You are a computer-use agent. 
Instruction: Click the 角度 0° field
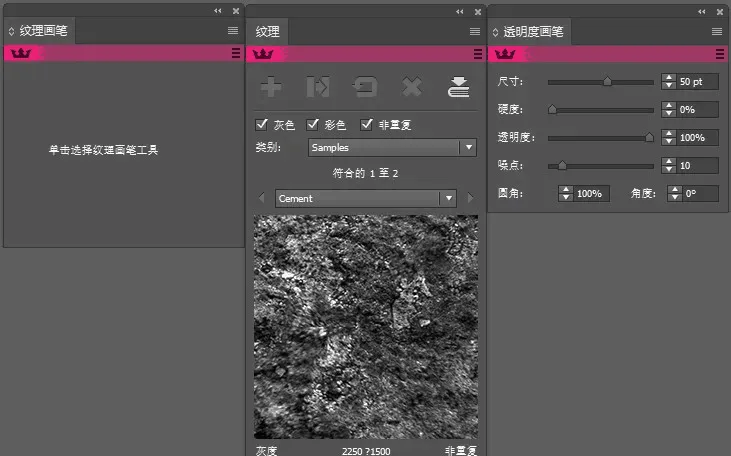[x=700, y=193]
